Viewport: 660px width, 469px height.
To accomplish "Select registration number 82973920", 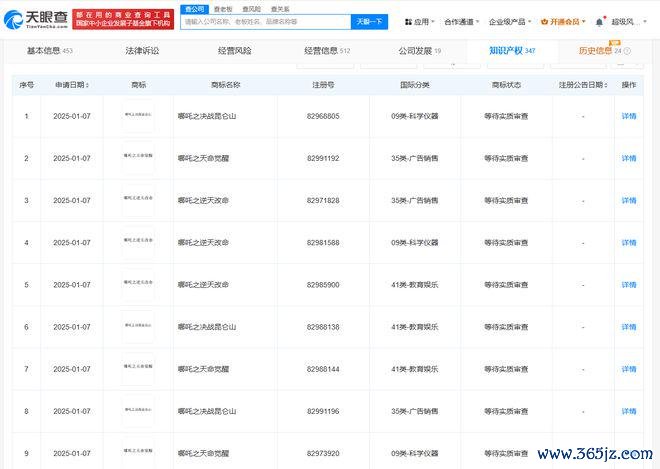I will pyautogui.click(x=323, y=453).
